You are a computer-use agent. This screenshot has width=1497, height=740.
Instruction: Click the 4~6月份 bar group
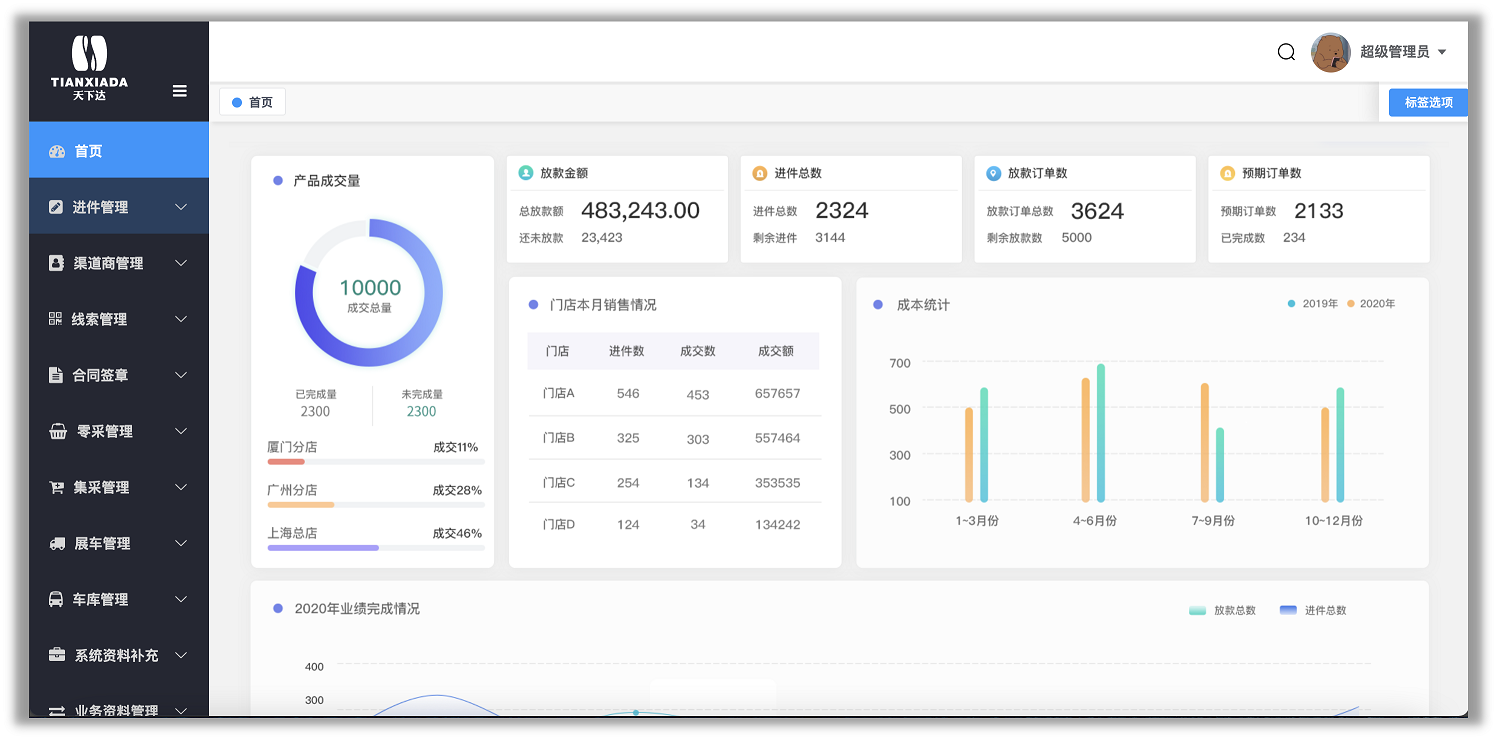(x=1093, y=433)
